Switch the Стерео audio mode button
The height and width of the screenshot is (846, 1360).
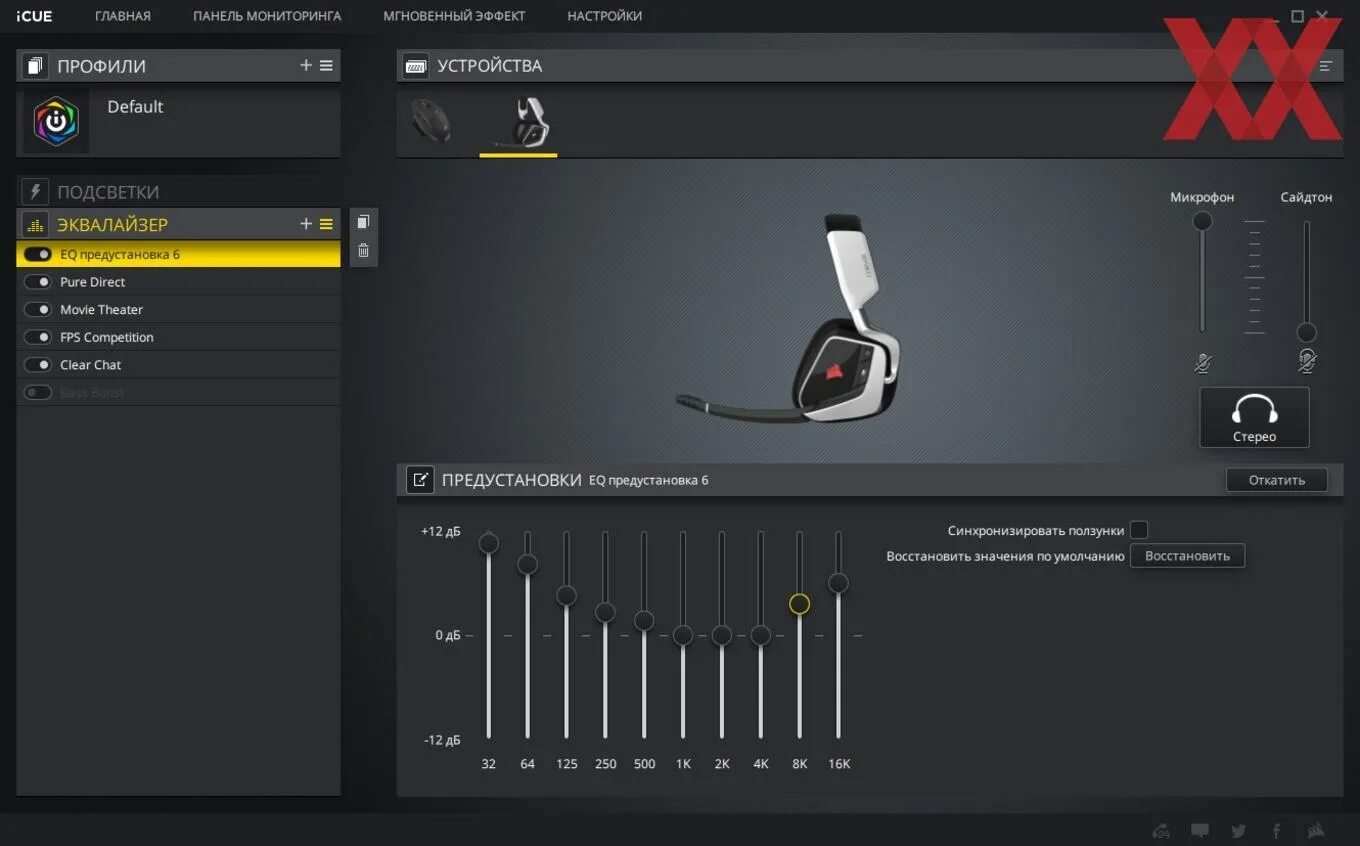tap(1254, 417)
